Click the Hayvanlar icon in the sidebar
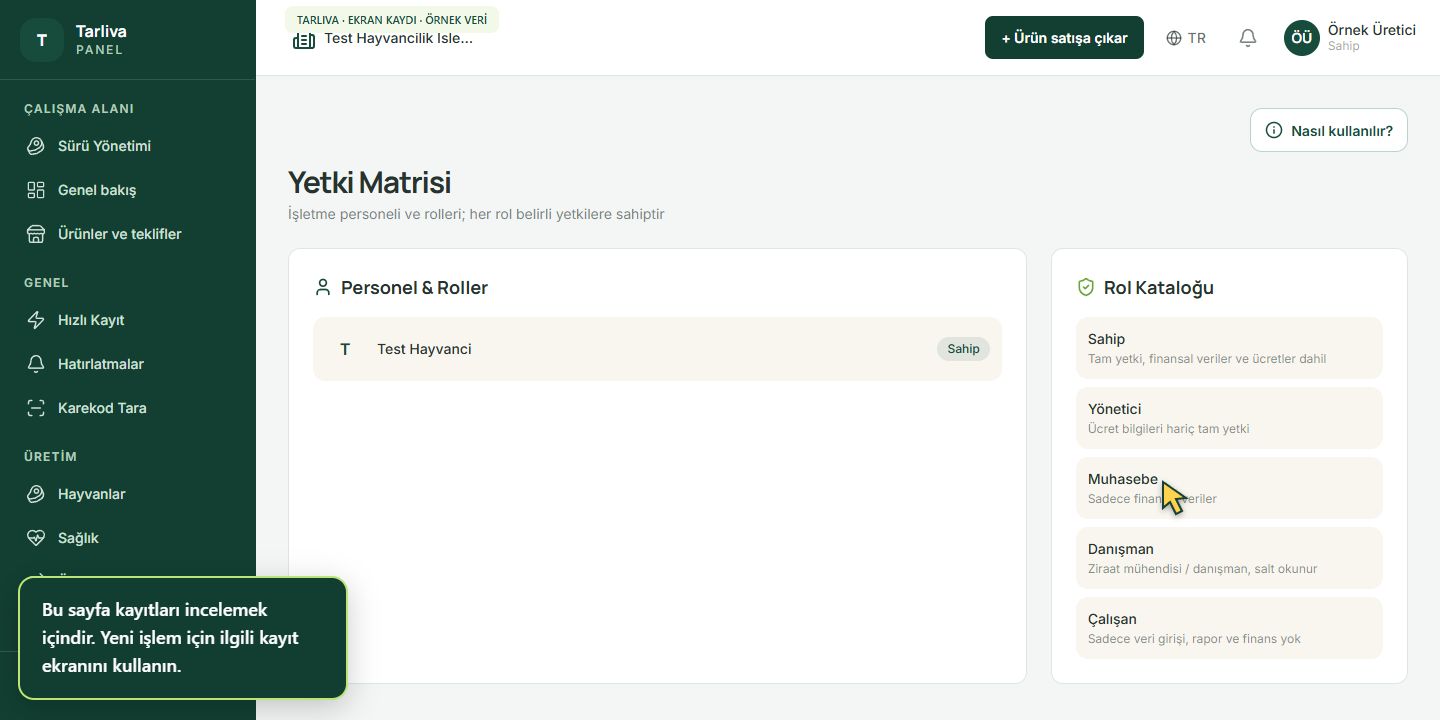This screenshot has height=720, width=1440. pos(36,494)
